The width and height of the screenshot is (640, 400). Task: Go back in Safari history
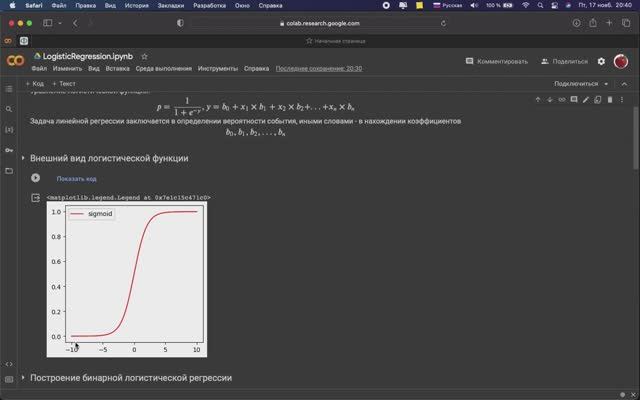pos(75,23)
